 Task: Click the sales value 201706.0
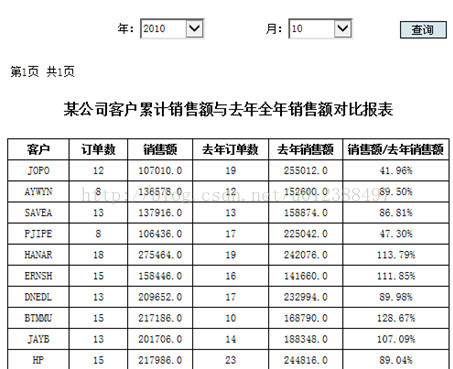tap(160, 339)
